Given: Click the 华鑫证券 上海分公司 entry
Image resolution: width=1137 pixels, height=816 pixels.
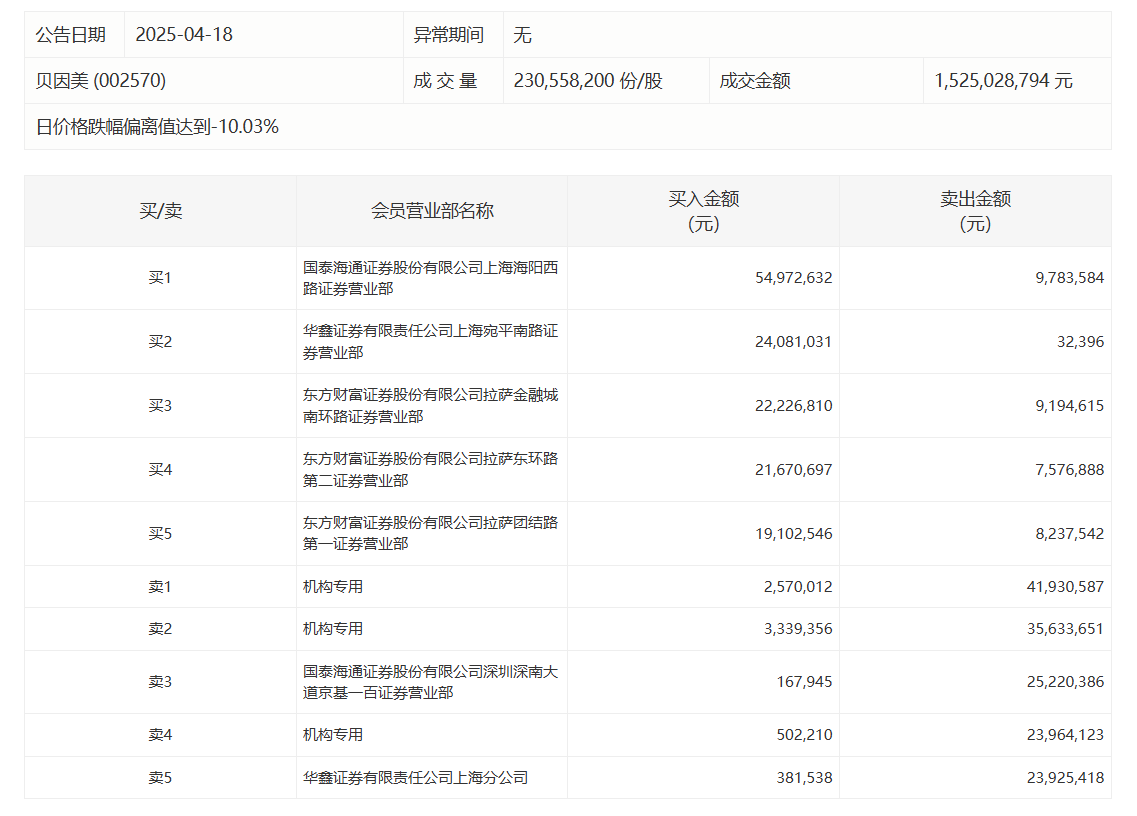Looking at the screenshot, I should [416, 778].
